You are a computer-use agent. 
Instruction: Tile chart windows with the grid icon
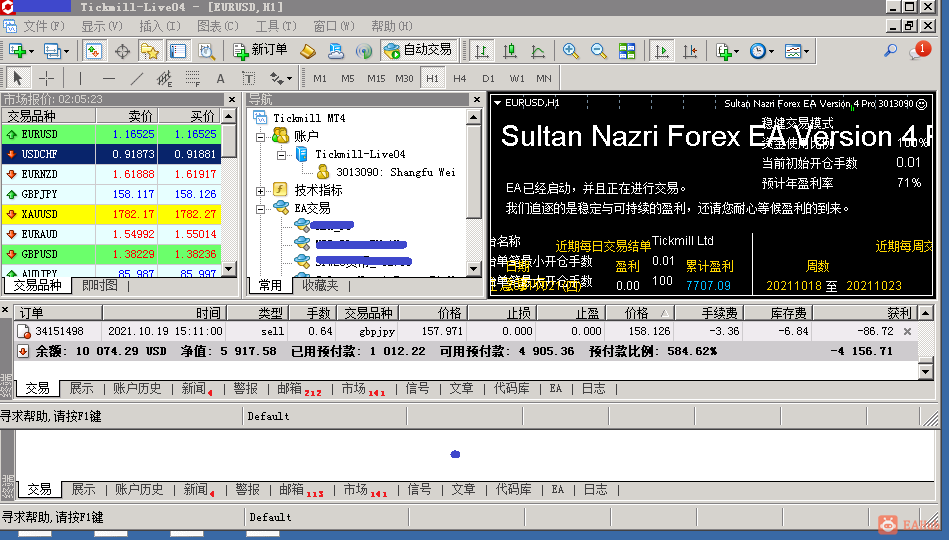(x=627, y=51)
